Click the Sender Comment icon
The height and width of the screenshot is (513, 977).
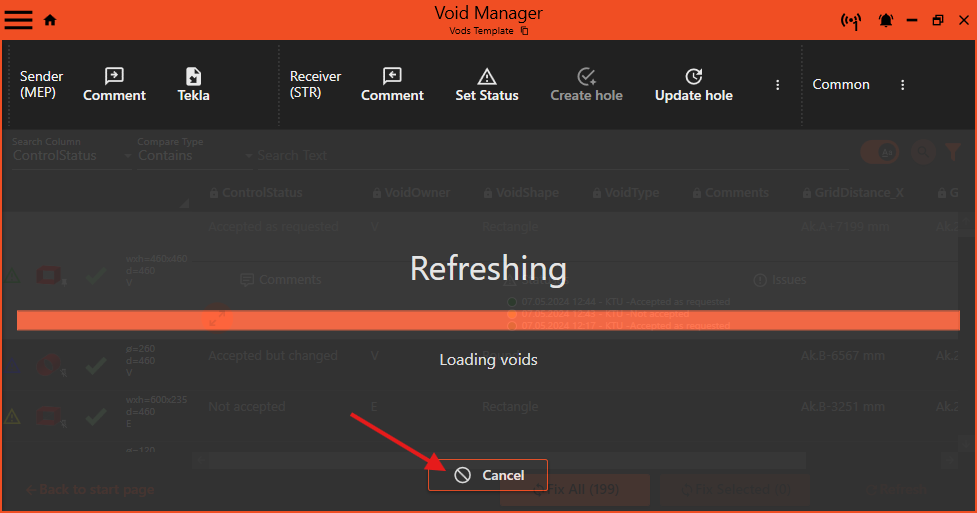pyautogui.click(x=114, y=76)
